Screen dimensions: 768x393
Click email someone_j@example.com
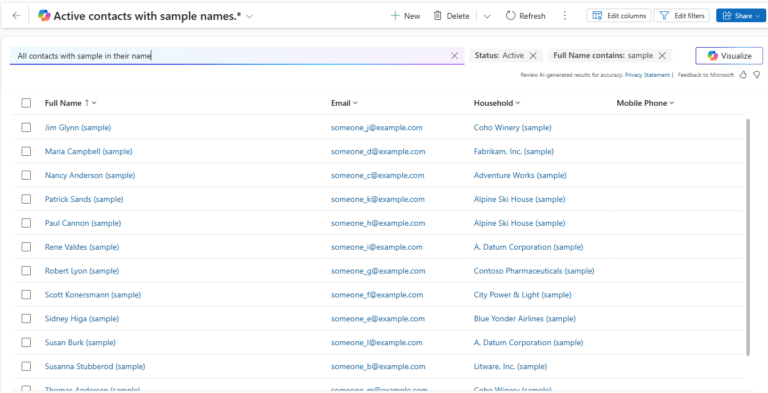pos(377,127)
